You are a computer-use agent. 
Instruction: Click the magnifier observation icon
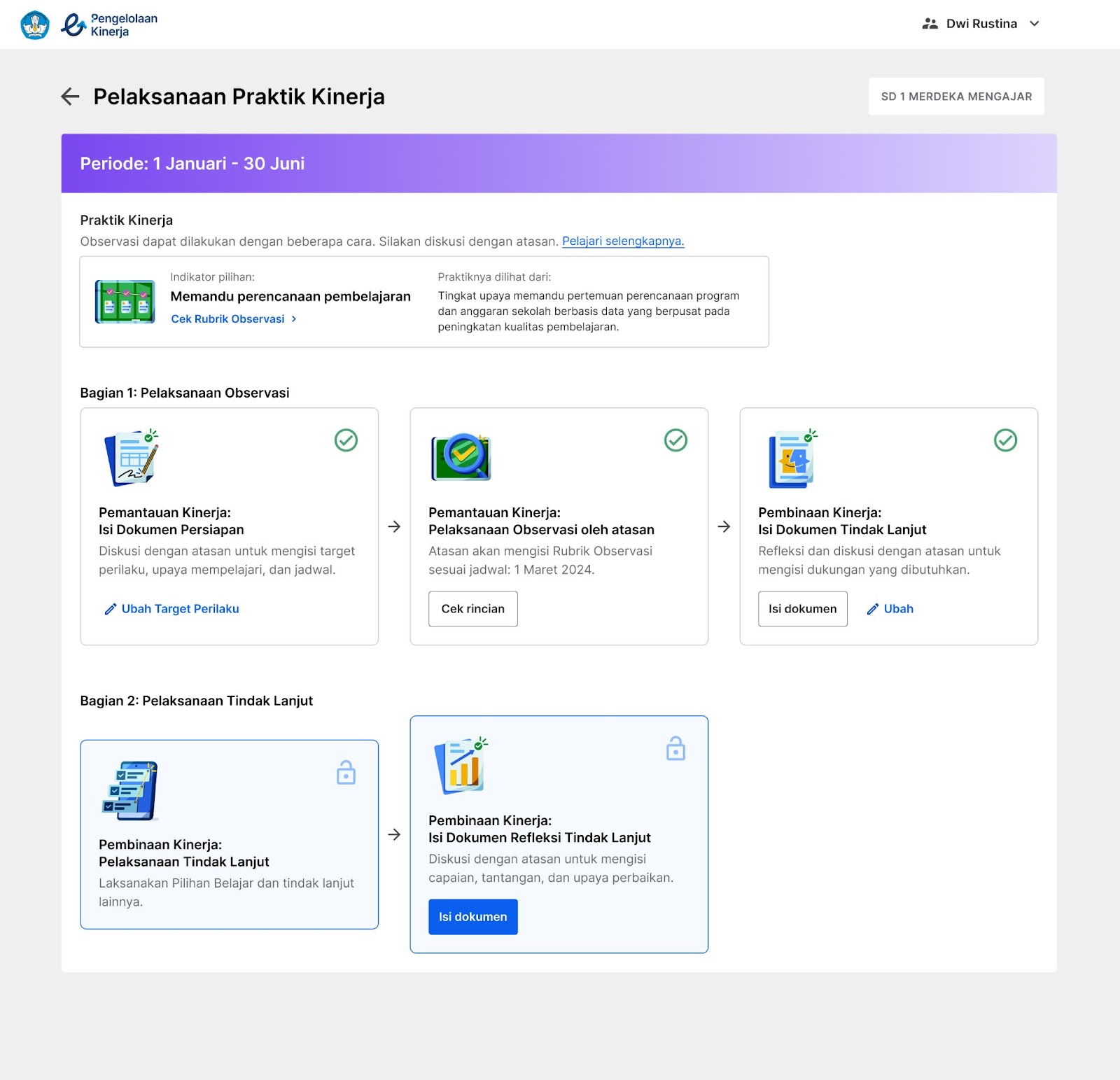(461, 457)
